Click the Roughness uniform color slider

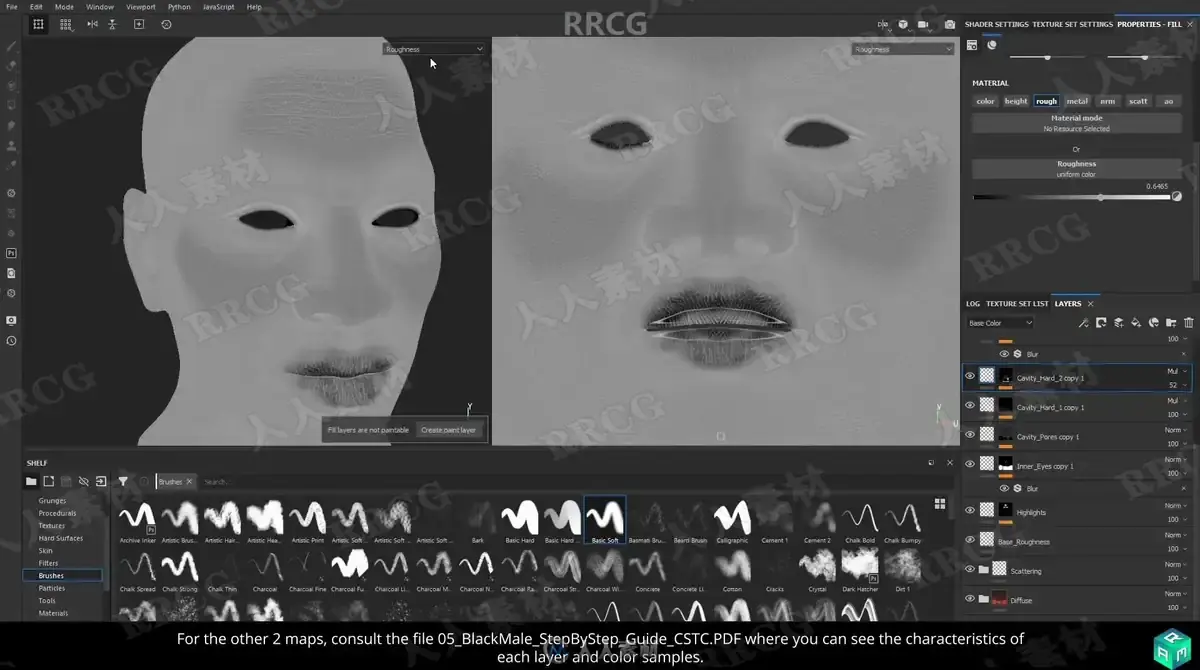1071,197
